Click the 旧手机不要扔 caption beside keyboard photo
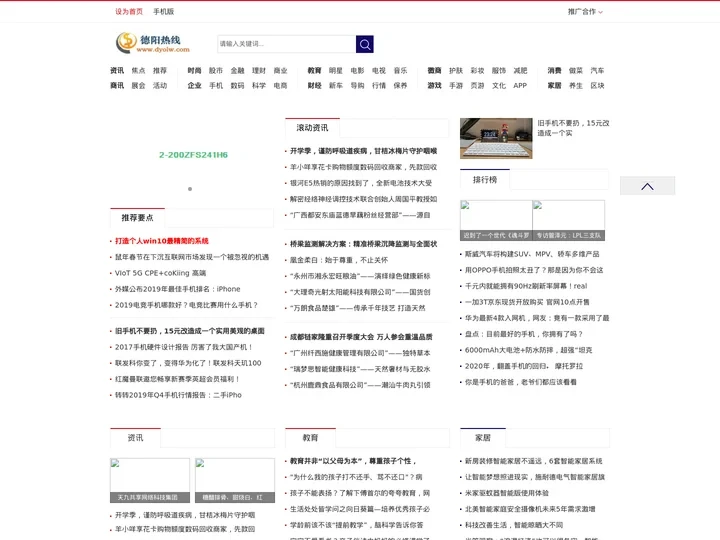 tap(574, 128)
